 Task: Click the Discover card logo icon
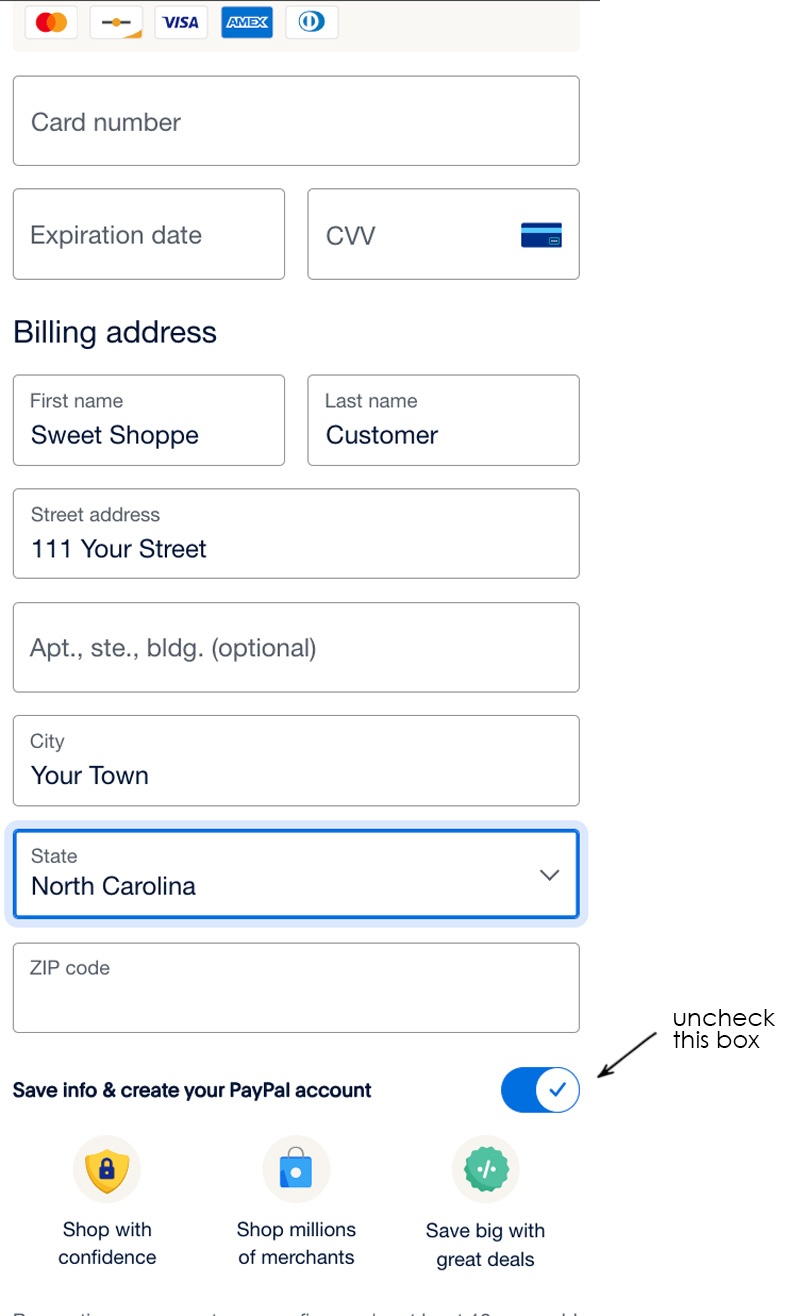[x=116, y=21]
